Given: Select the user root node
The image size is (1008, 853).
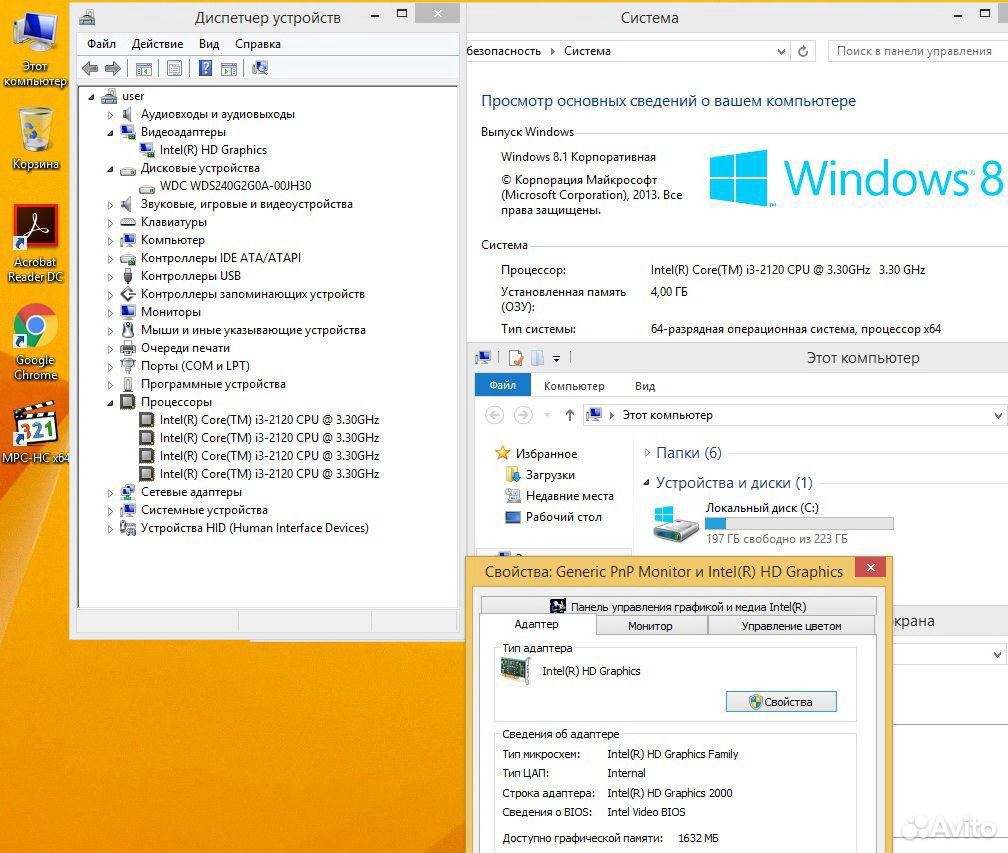Looking at the screenshot, I should [x=133, y=96].
